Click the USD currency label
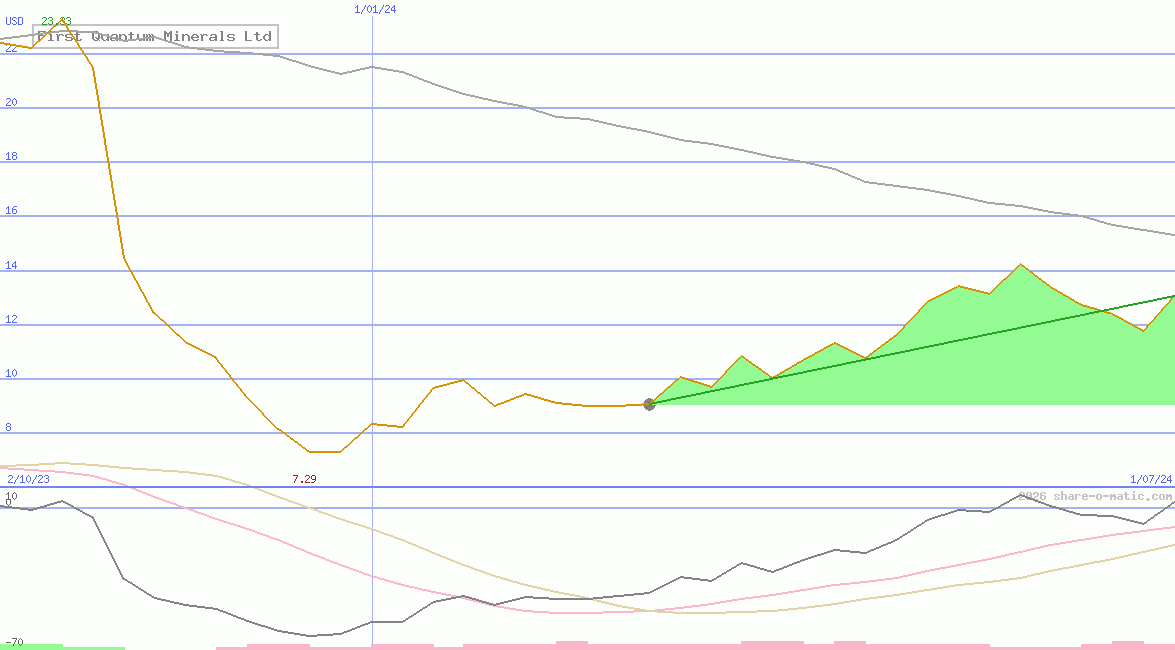Image resolution: width=1175 pixels, height=650 pixels. (x=14, y=21)
